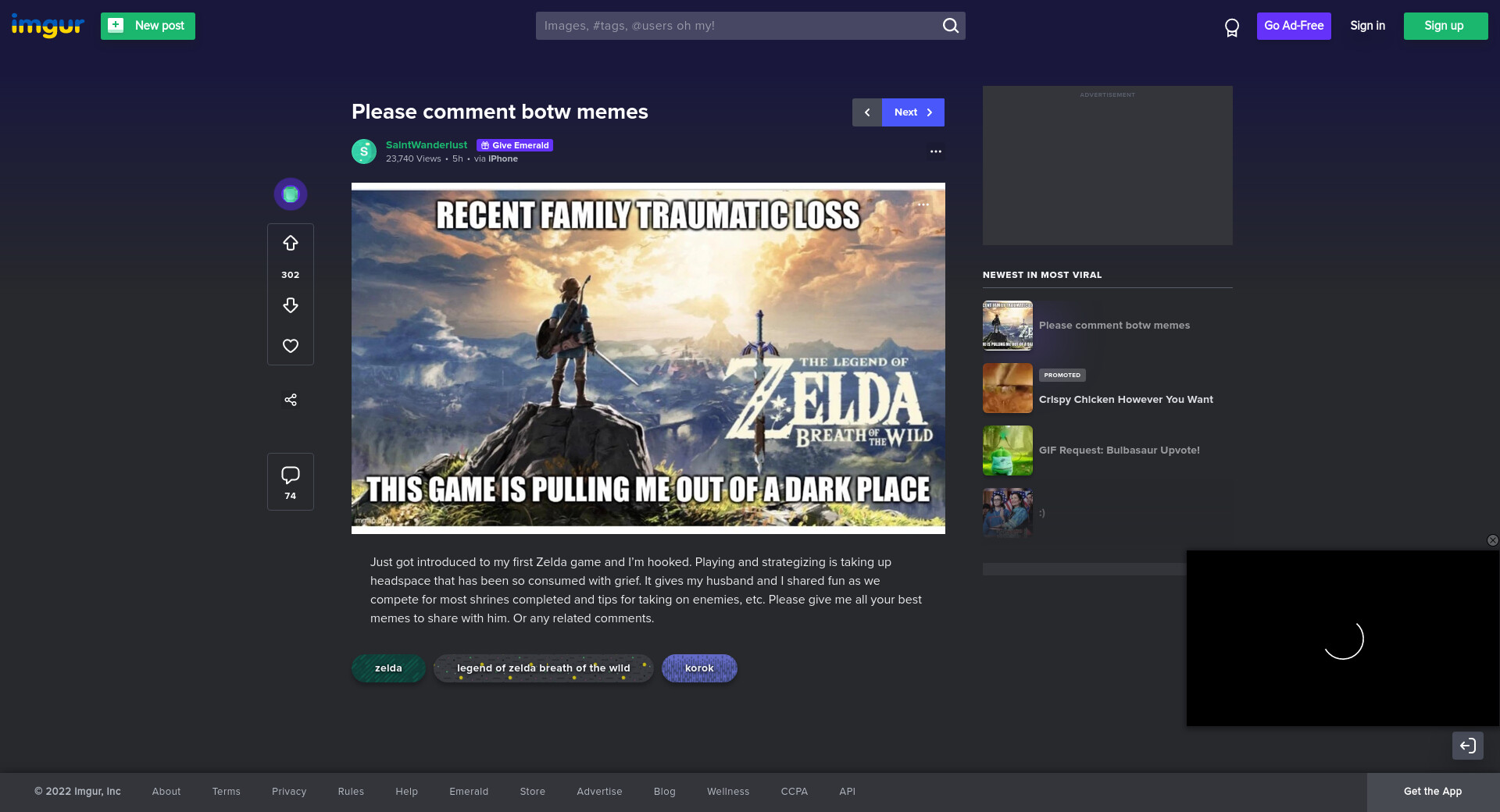The image size is (1500, 812).
Task: Click the '© 2022 Imgur, Inc' footer text
Action: pyautogui.click(x=77, y=792)
